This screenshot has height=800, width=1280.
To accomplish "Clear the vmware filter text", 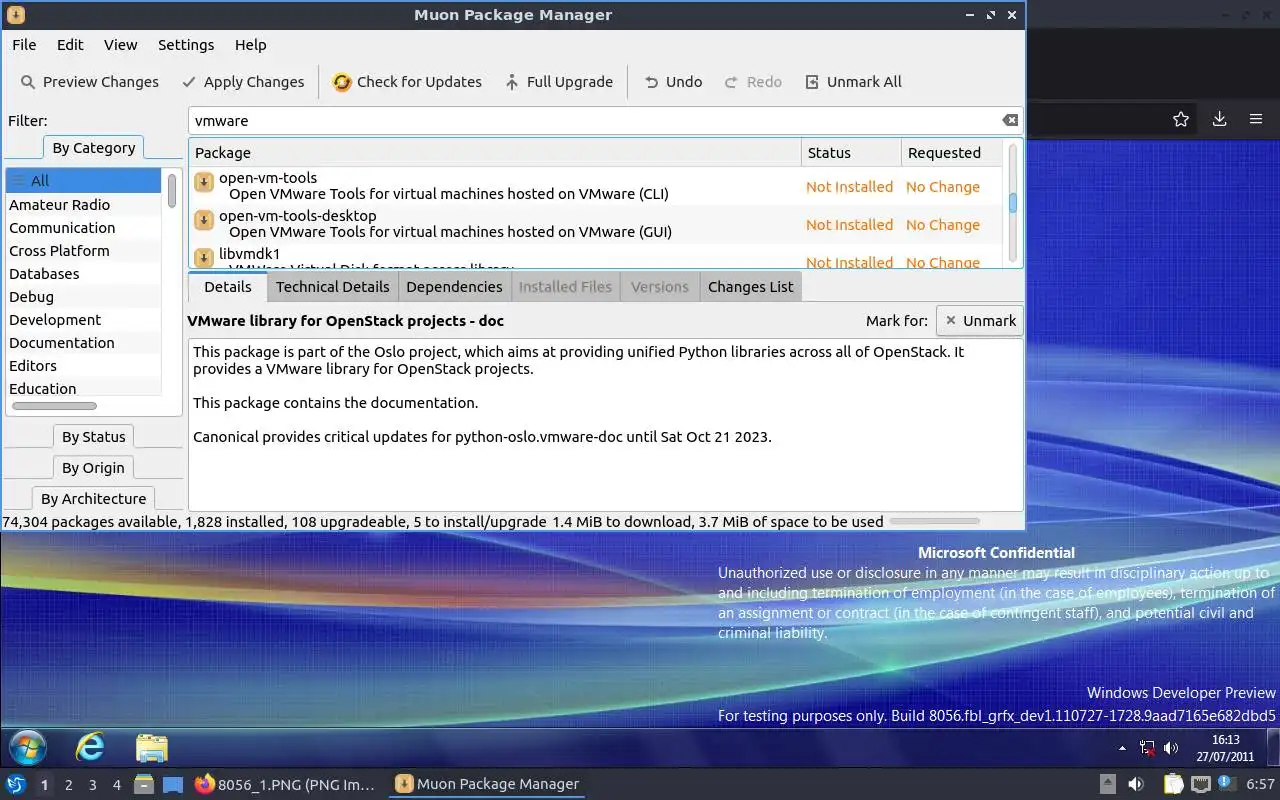I will point(1010,120).
